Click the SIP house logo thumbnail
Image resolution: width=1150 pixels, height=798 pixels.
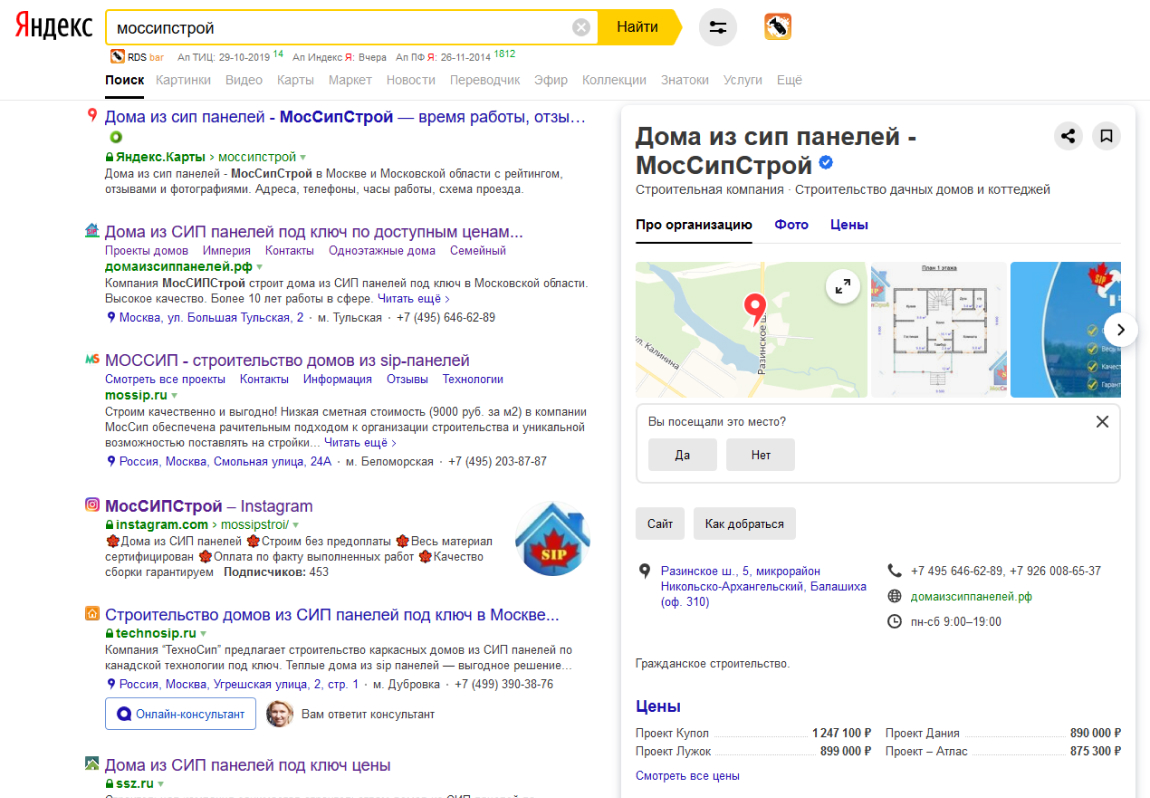pos(553,539)
